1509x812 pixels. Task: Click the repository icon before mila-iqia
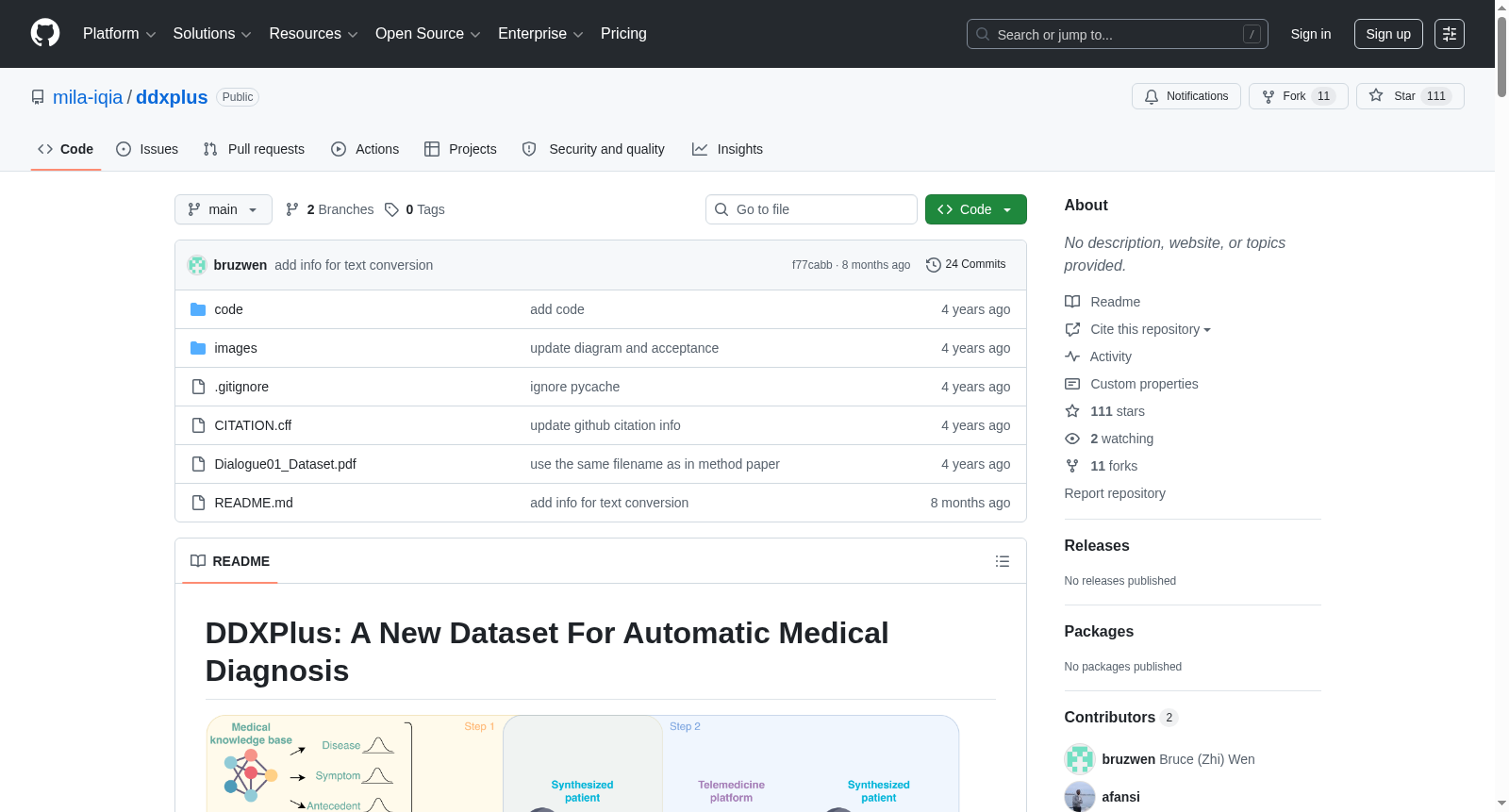pyautogui.click(x=38, y=97)
